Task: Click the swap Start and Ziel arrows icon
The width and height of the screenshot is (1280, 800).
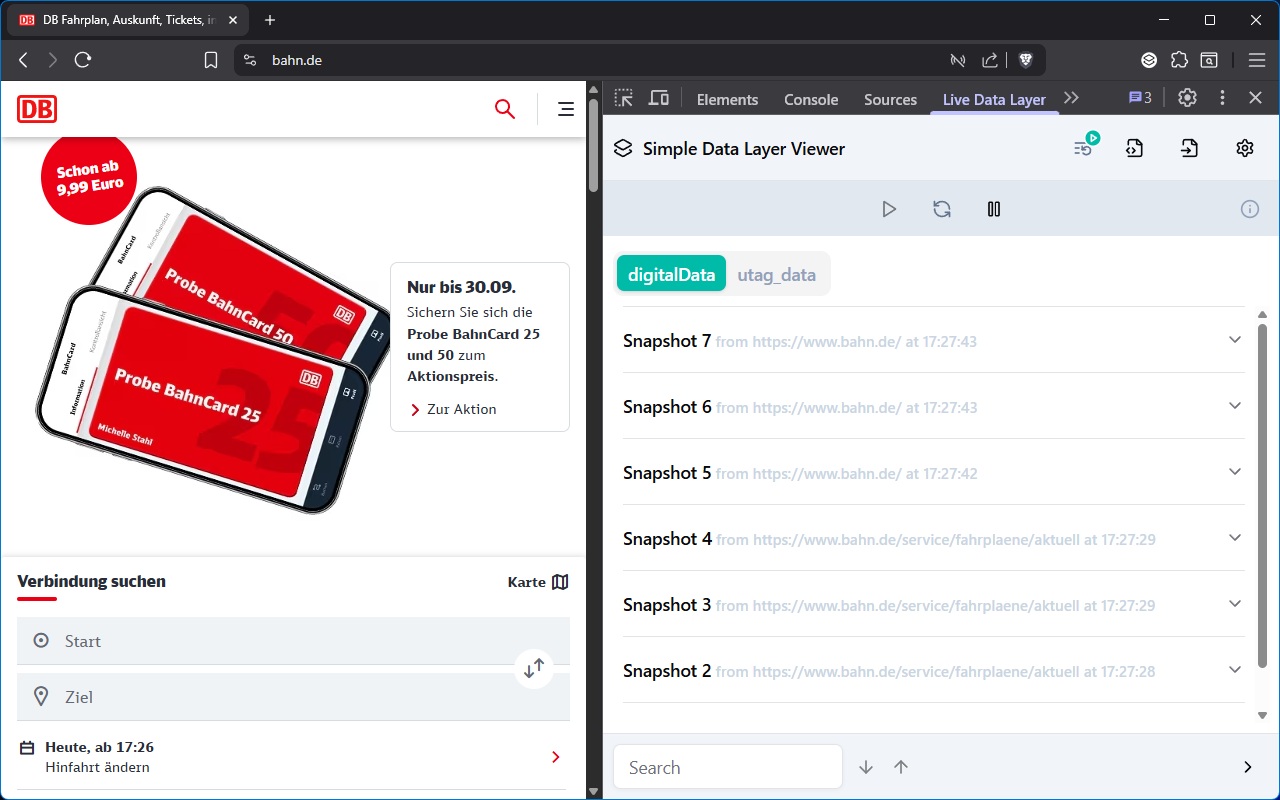Action: coord(535,668)
